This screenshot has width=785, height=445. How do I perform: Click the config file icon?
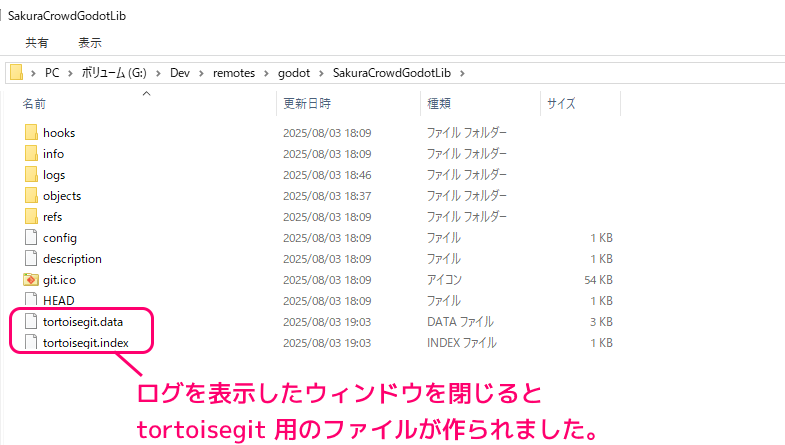pos(30,238)
